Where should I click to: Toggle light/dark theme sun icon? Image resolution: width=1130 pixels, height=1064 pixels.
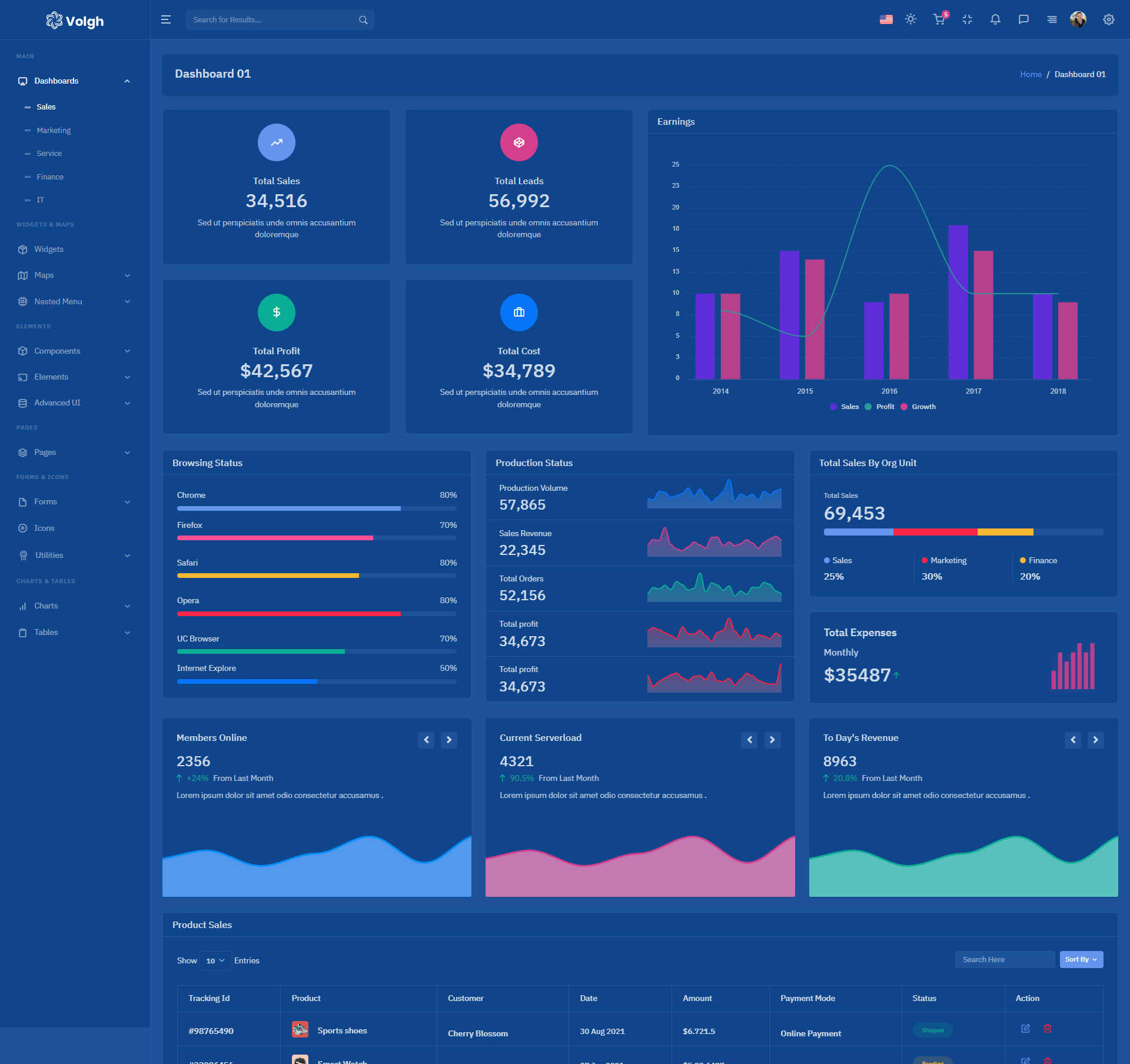(910, 19)
